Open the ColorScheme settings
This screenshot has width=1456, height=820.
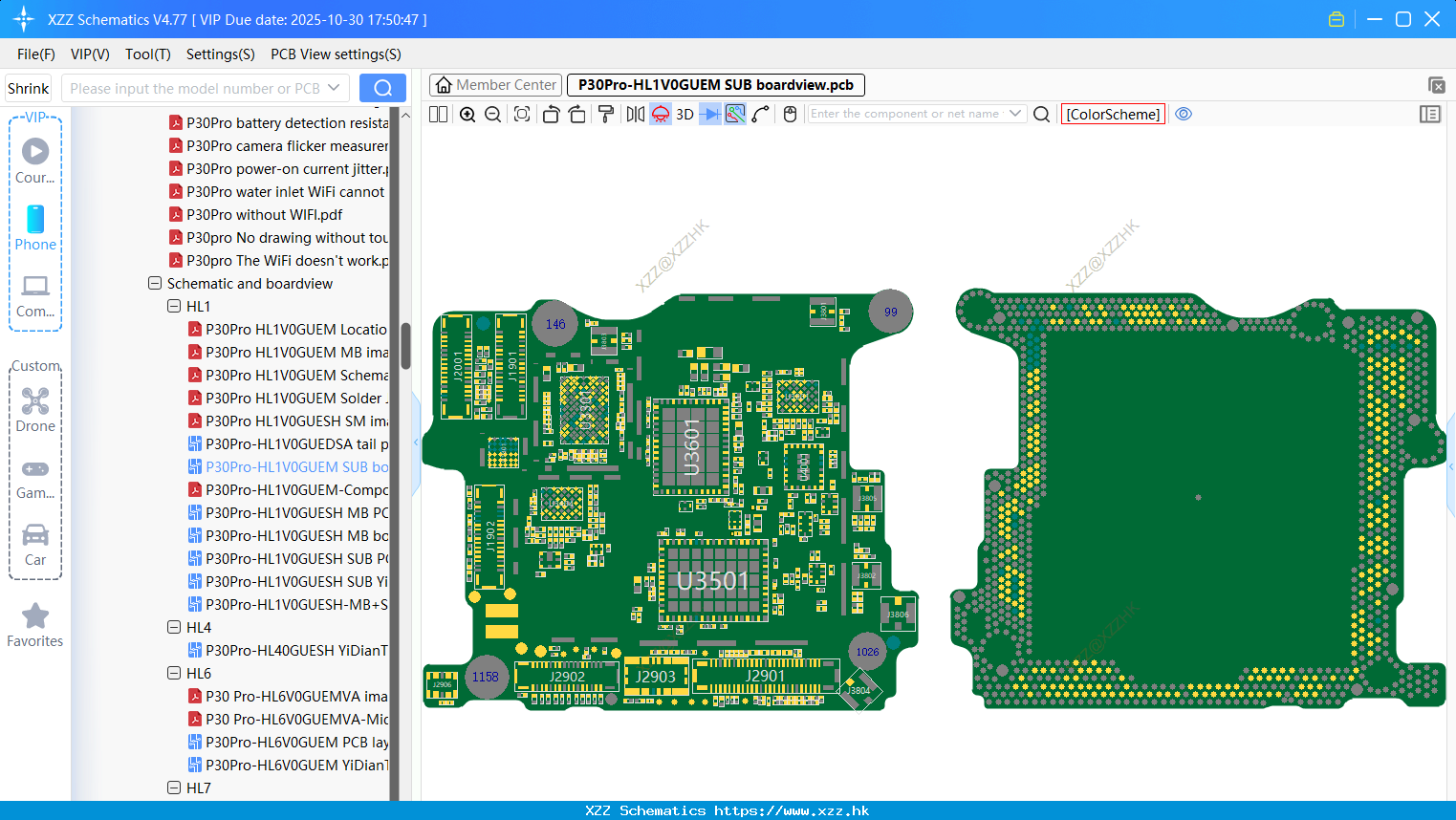[x=1113, y=114]
